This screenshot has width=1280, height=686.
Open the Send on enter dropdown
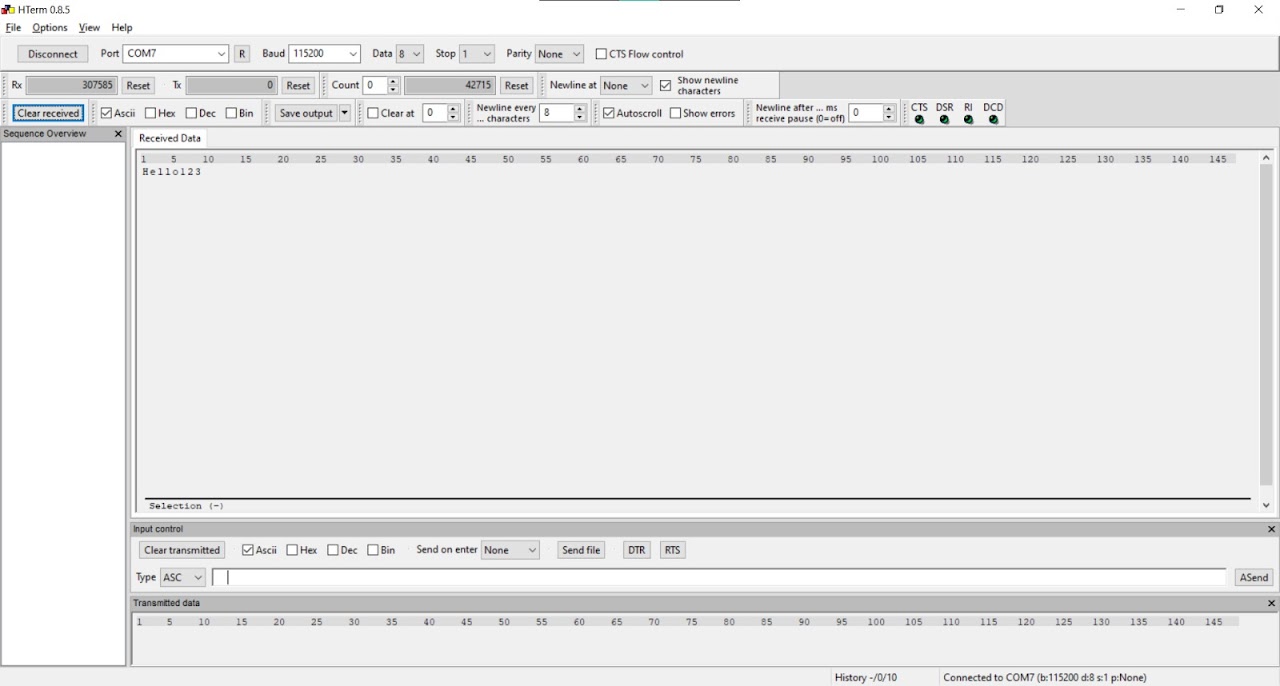tap(510, 550)
